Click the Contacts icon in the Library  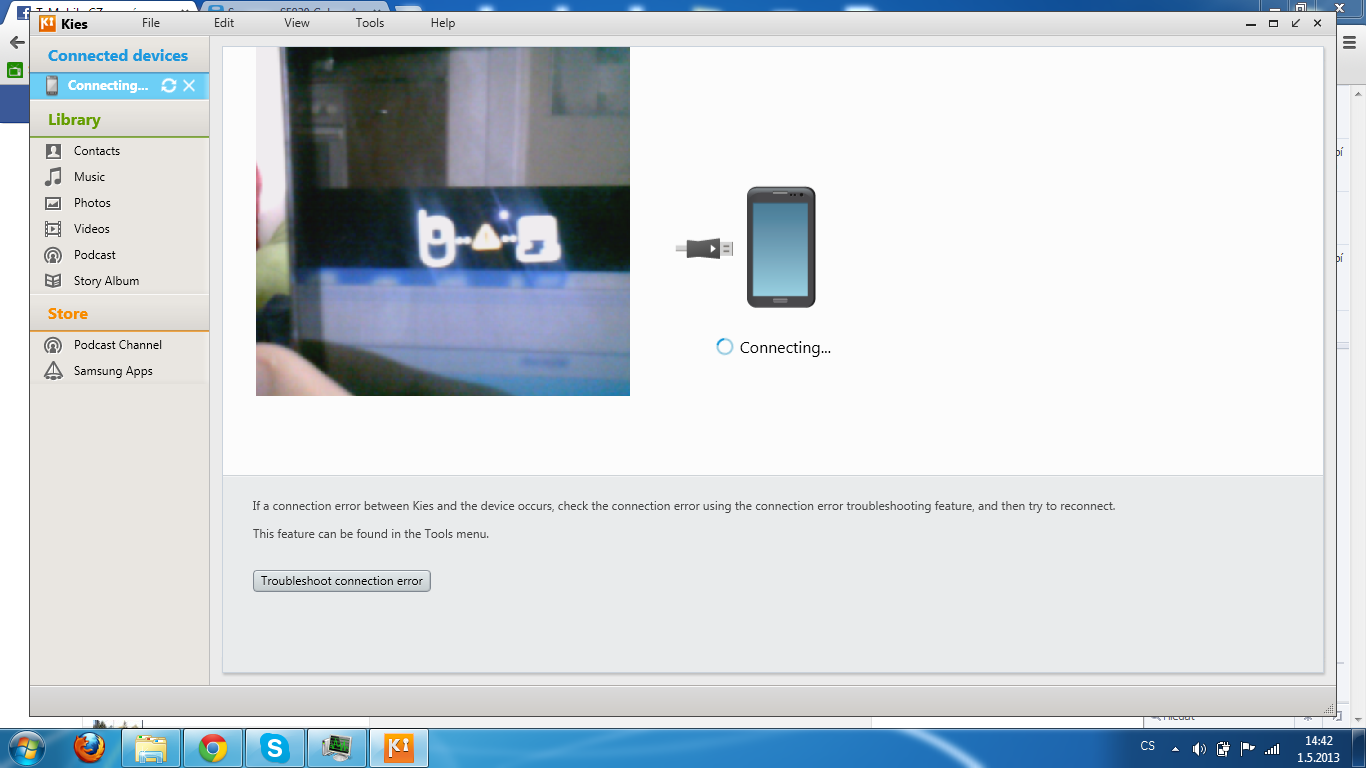coord(53,151)
